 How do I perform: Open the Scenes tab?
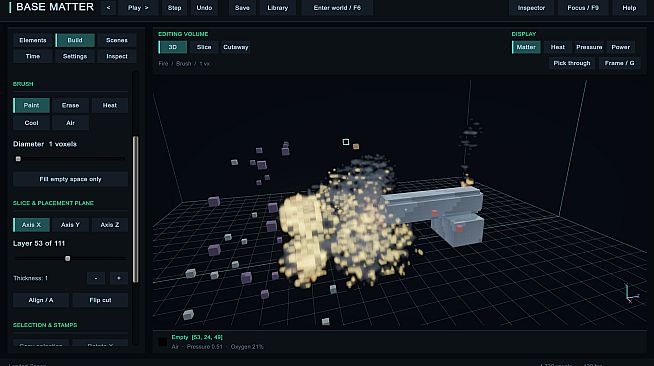(117, 40)
